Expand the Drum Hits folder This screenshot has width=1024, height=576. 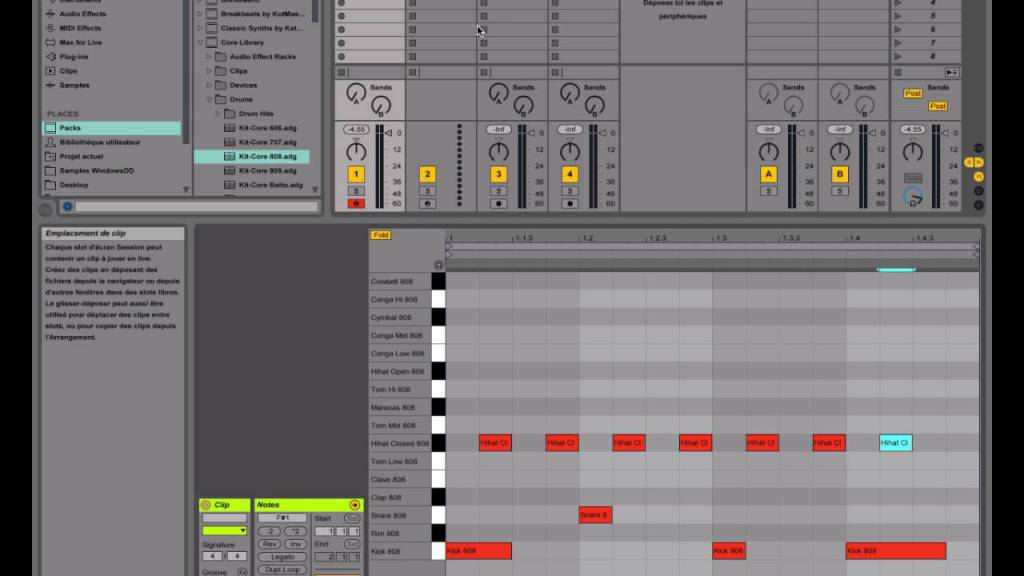[218, 114]
